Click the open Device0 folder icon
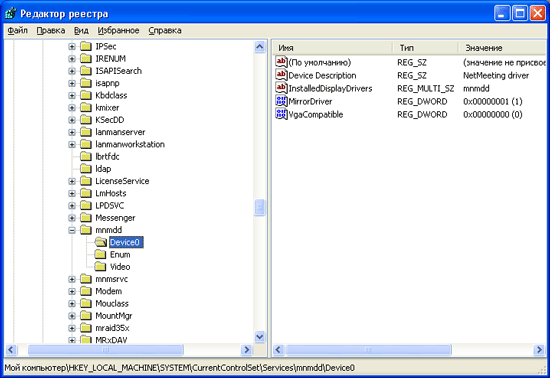Screen dimensions: 550x378 [x=101, y=242]
